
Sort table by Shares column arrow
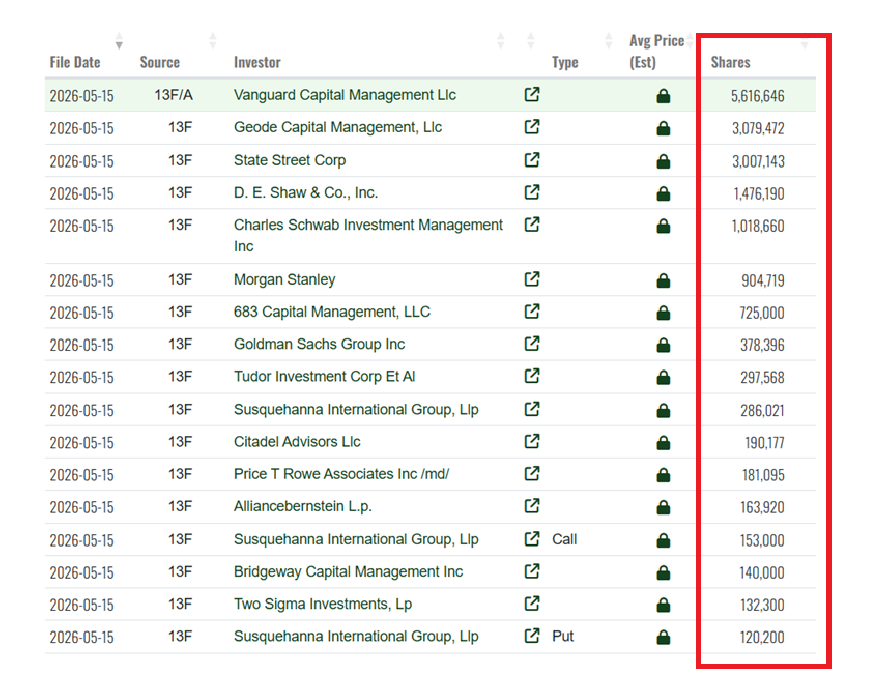[x=805, y=43]
